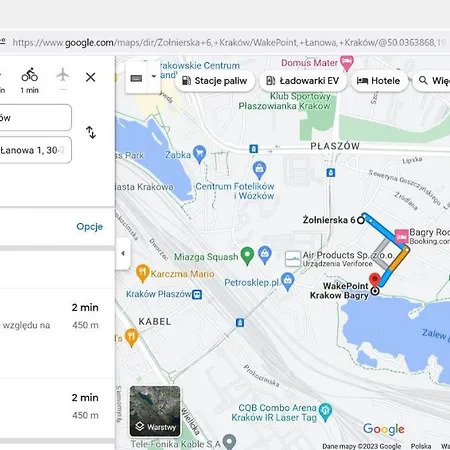Show Hotele on the map
This screenshot has width=450, height=450.
click(x=379, y=81)
